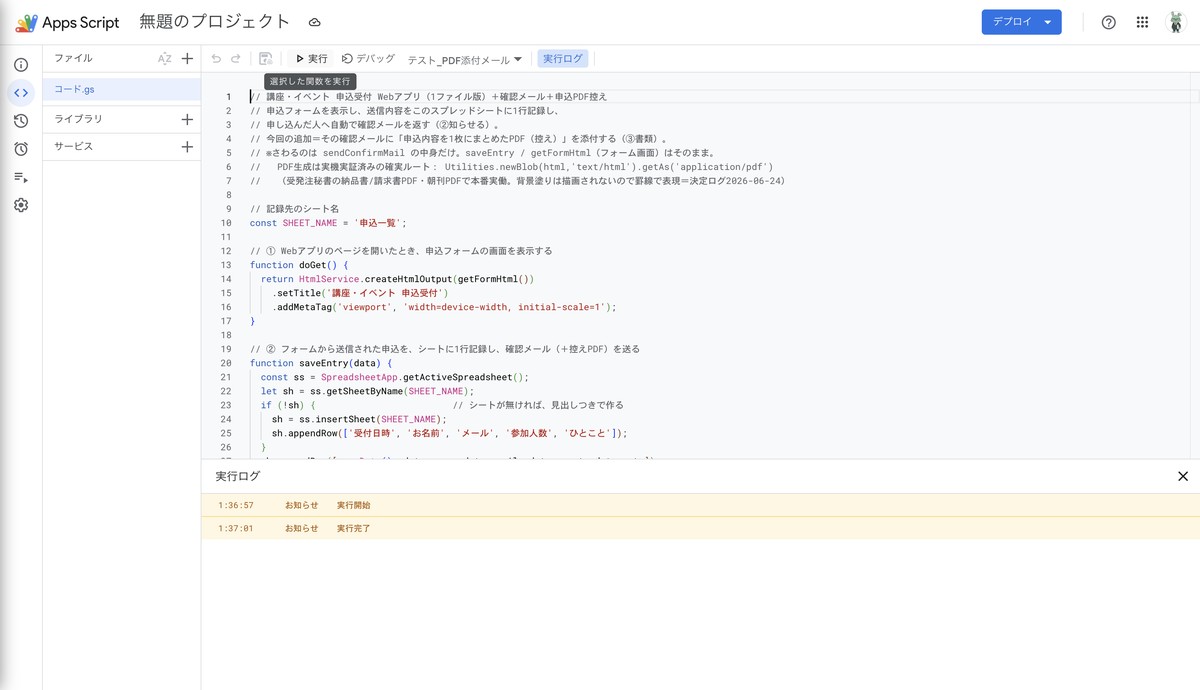The image size is (1200, 690).
Task: Start debugging with デバッグ button
Action: point(368,59)
